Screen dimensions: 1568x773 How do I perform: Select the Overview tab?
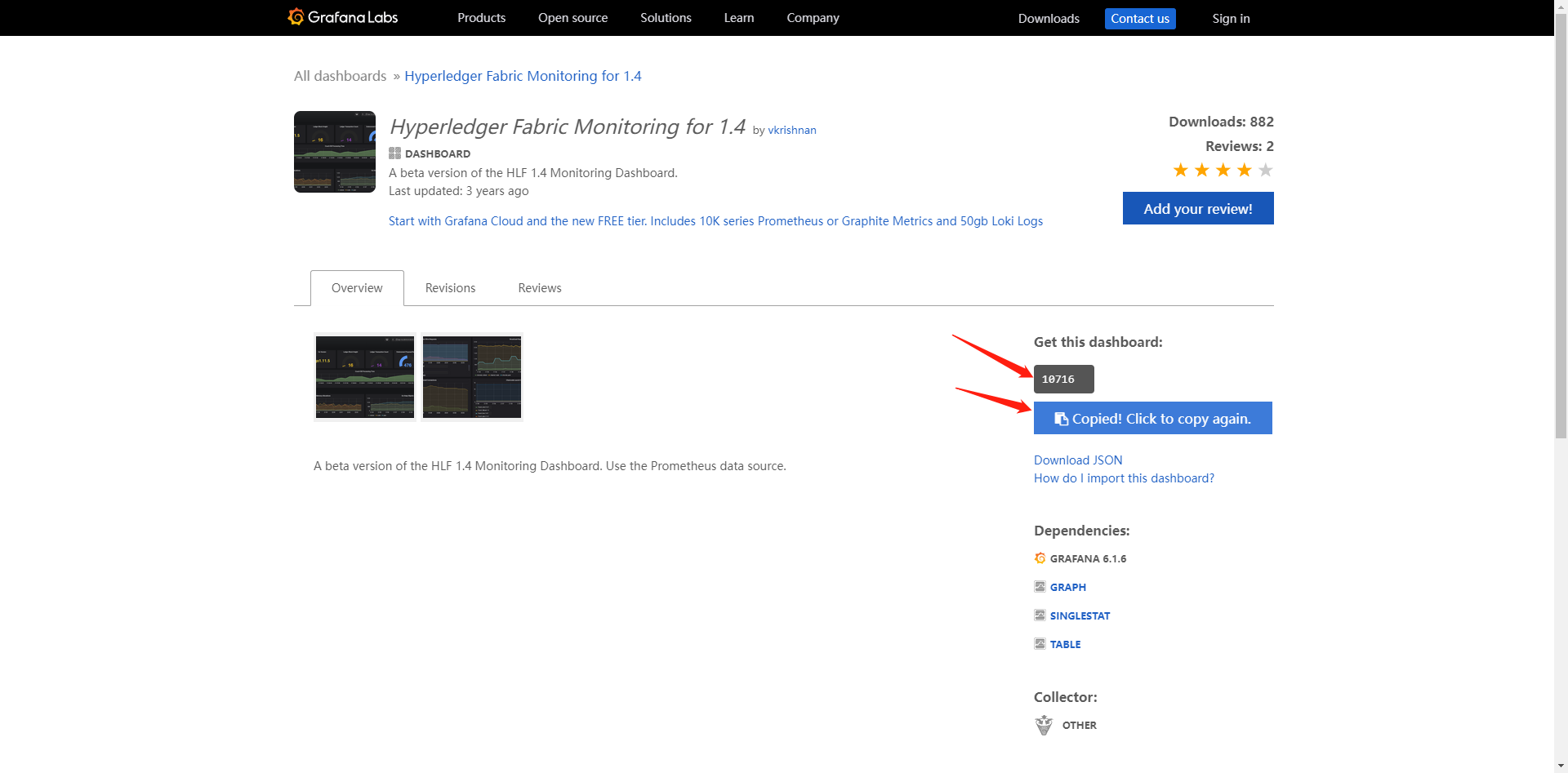click(357, 288)
